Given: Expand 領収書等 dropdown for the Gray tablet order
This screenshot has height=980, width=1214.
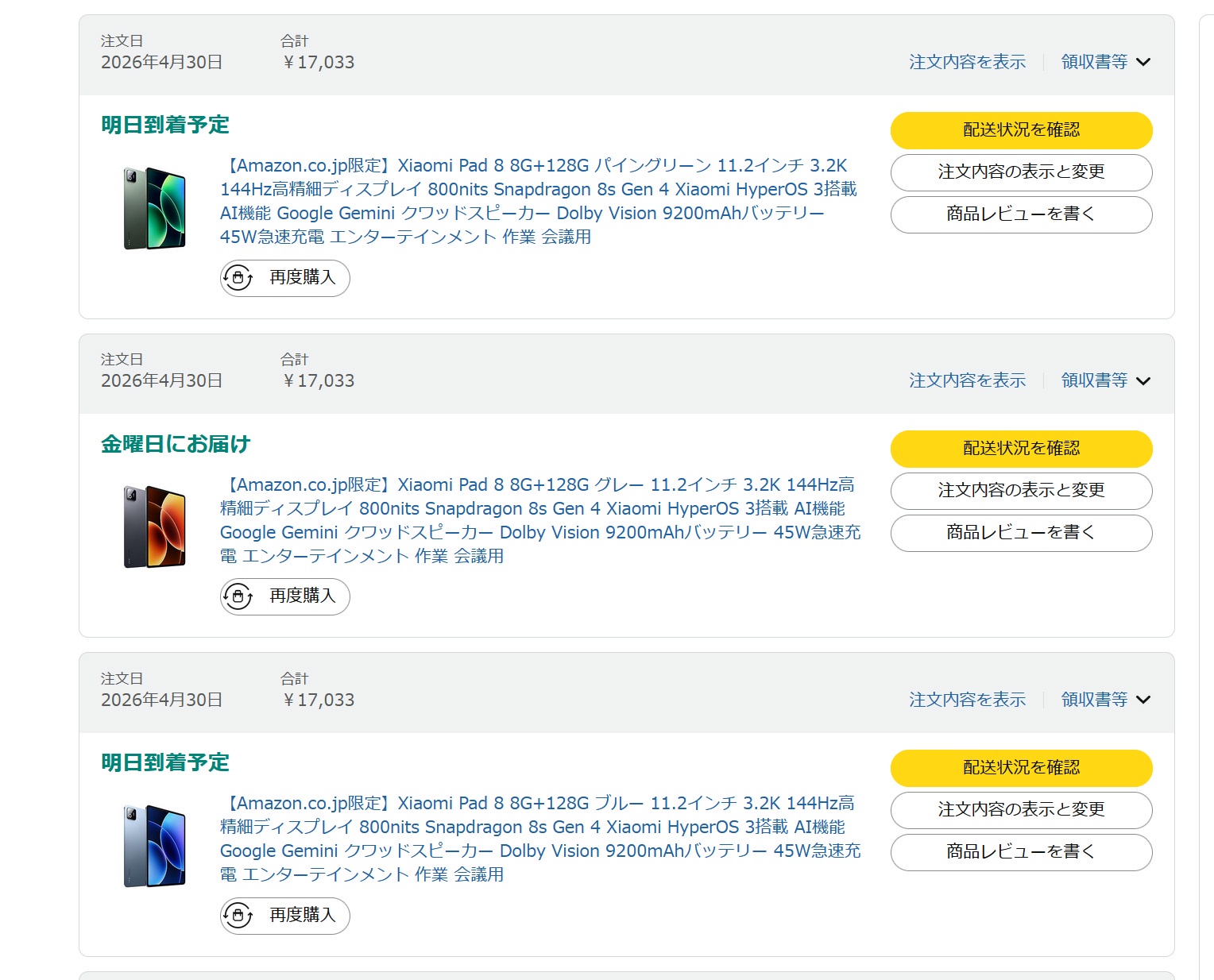Looking at the screenshot, I should 1106,380.
